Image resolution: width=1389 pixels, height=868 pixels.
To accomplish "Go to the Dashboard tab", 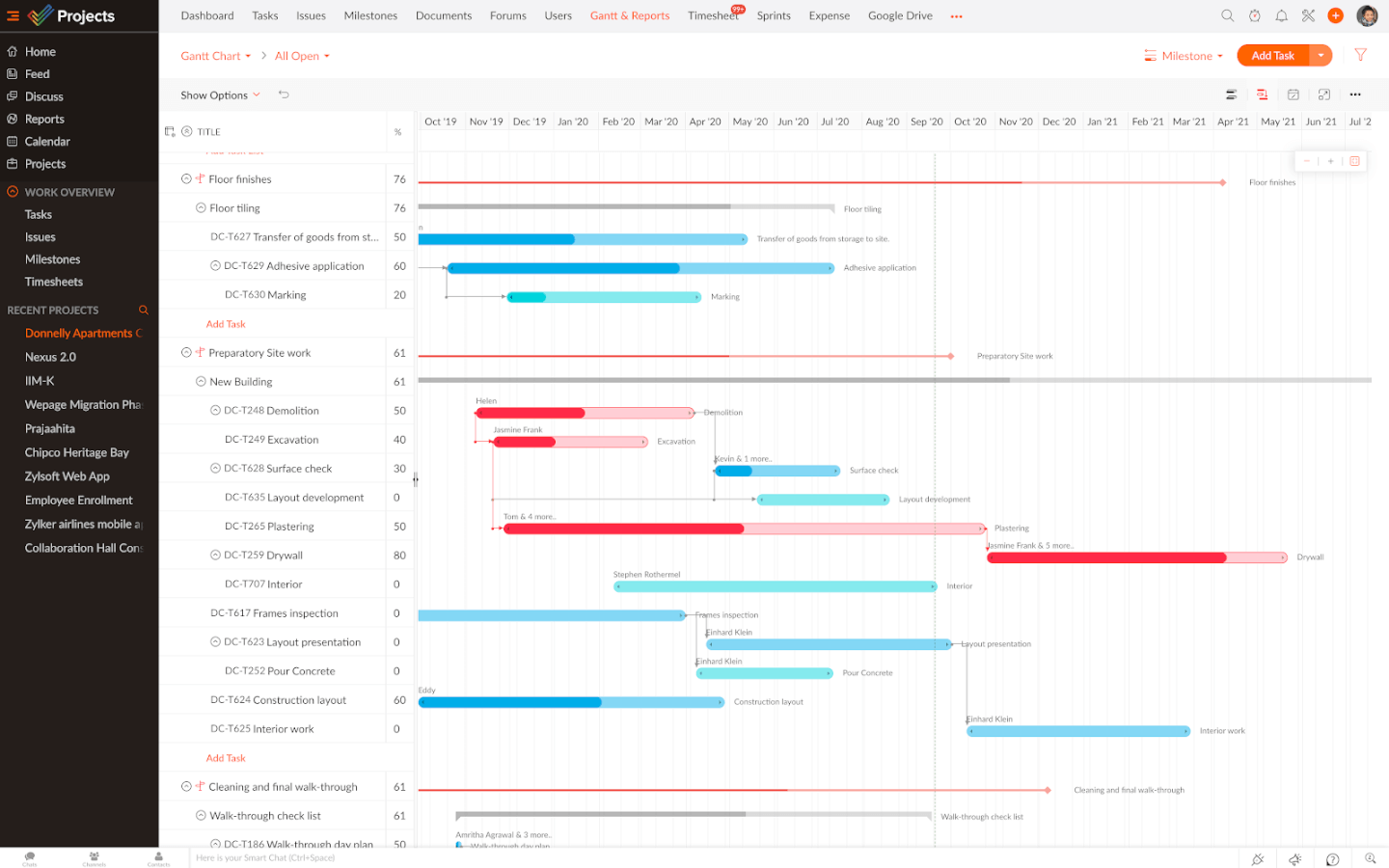I will pos(207,15).
